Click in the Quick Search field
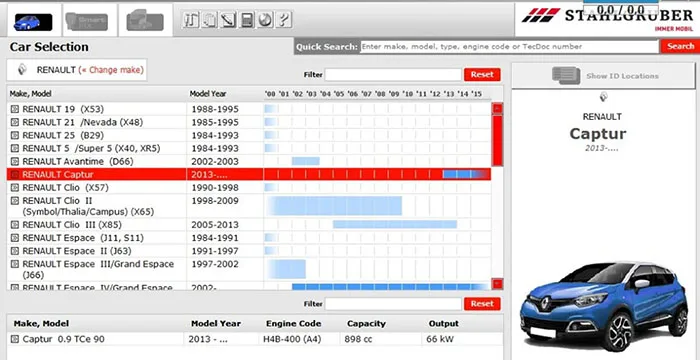This screenshot has height=360, width=700. pos(509,46)
